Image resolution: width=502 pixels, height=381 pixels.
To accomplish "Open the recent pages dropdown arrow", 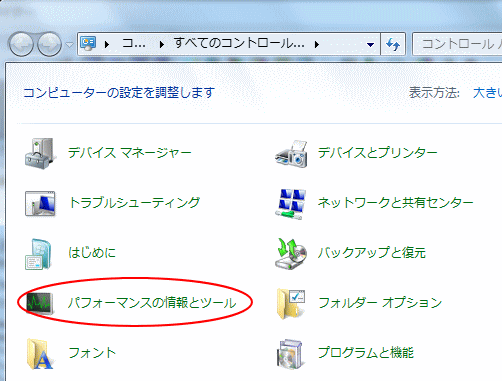I will pos(69,44).
